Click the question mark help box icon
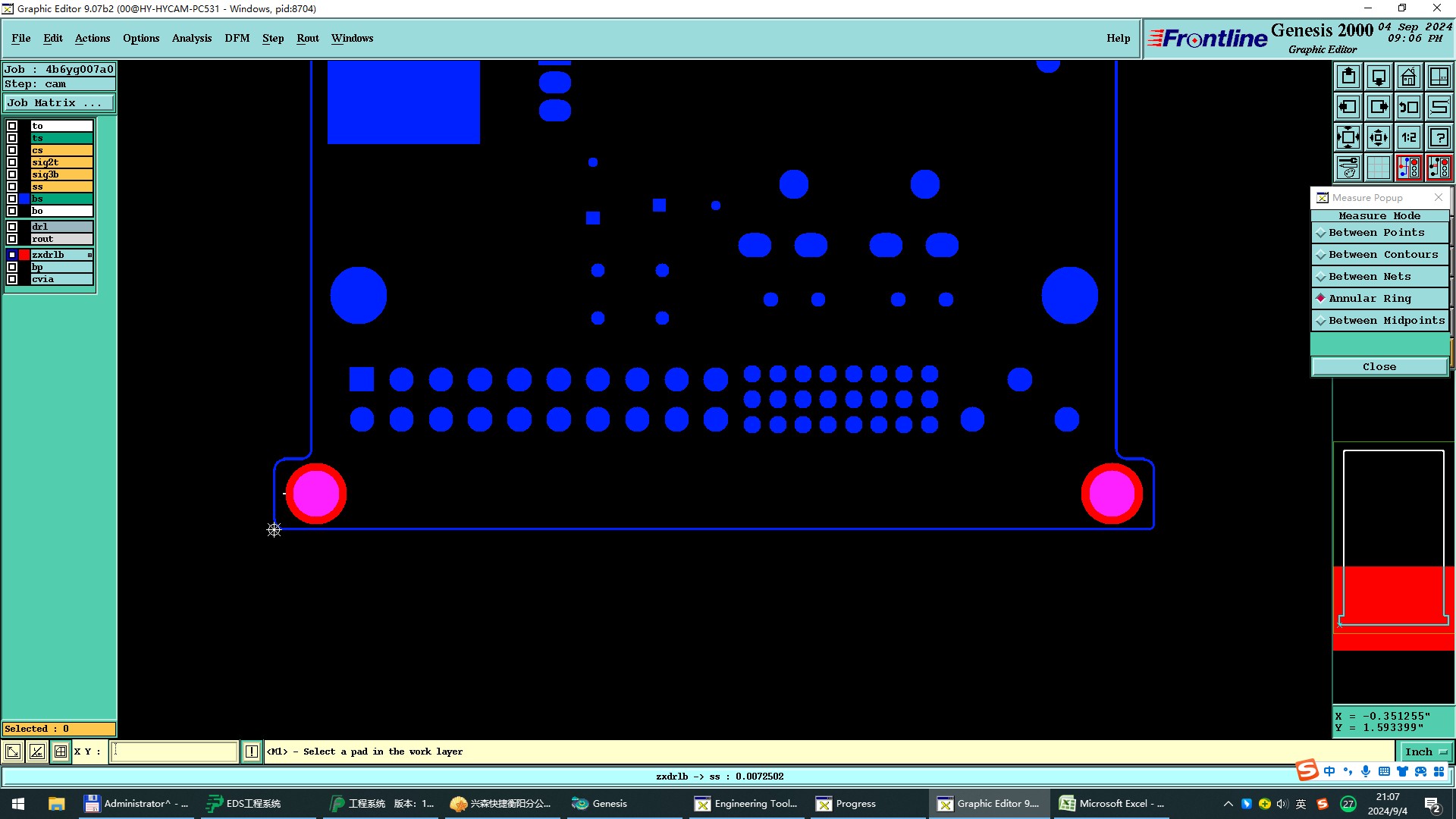The height and width of the screenshot is (819, 1456). pos(1439,137)
